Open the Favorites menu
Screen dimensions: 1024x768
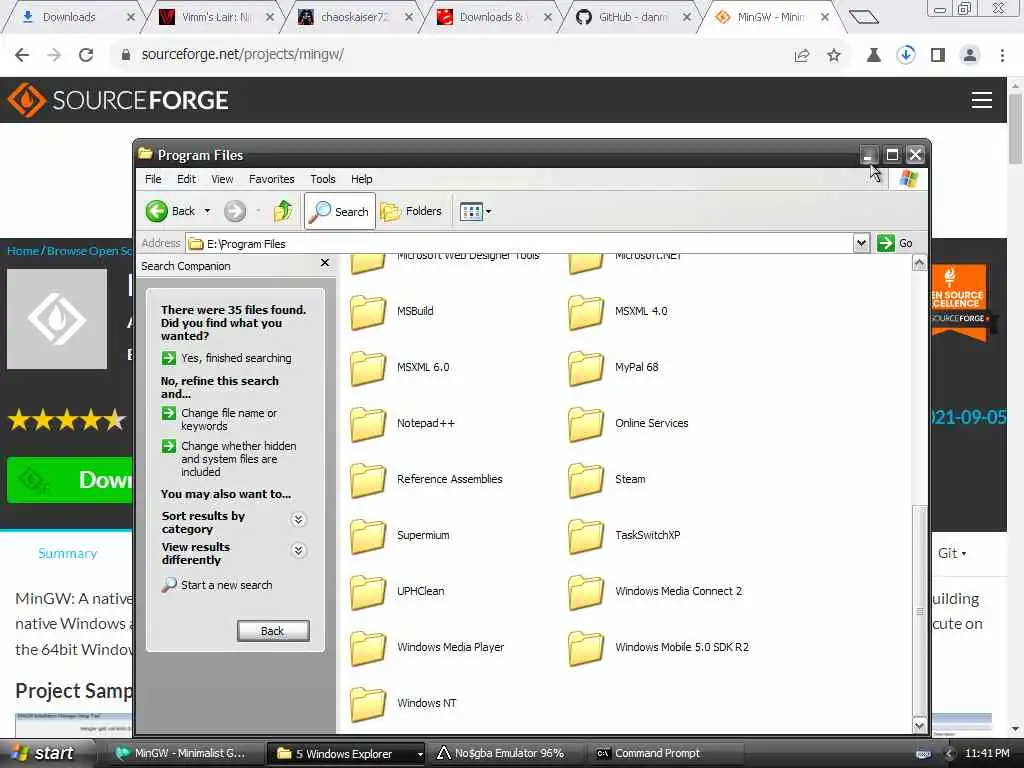point(272,179)
